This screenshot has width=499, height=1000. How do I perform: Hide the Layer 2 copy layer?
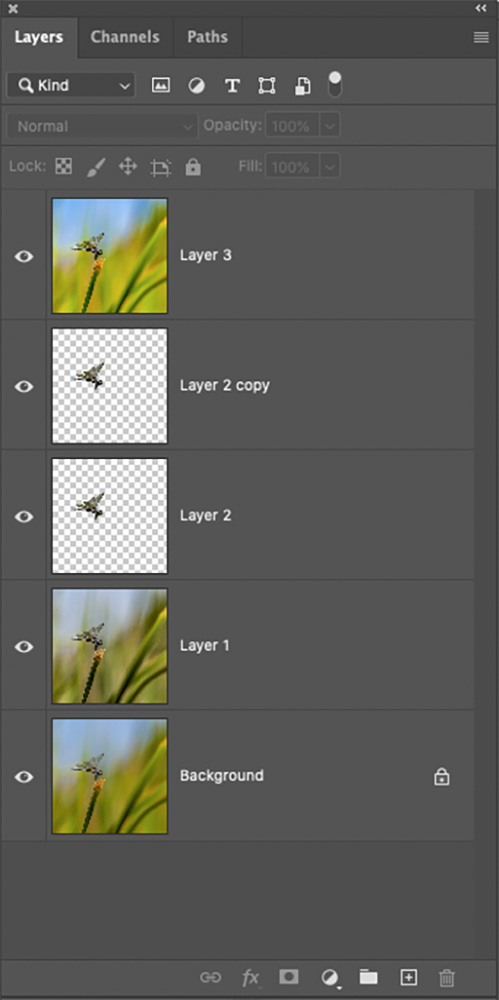tap(24, 386)
